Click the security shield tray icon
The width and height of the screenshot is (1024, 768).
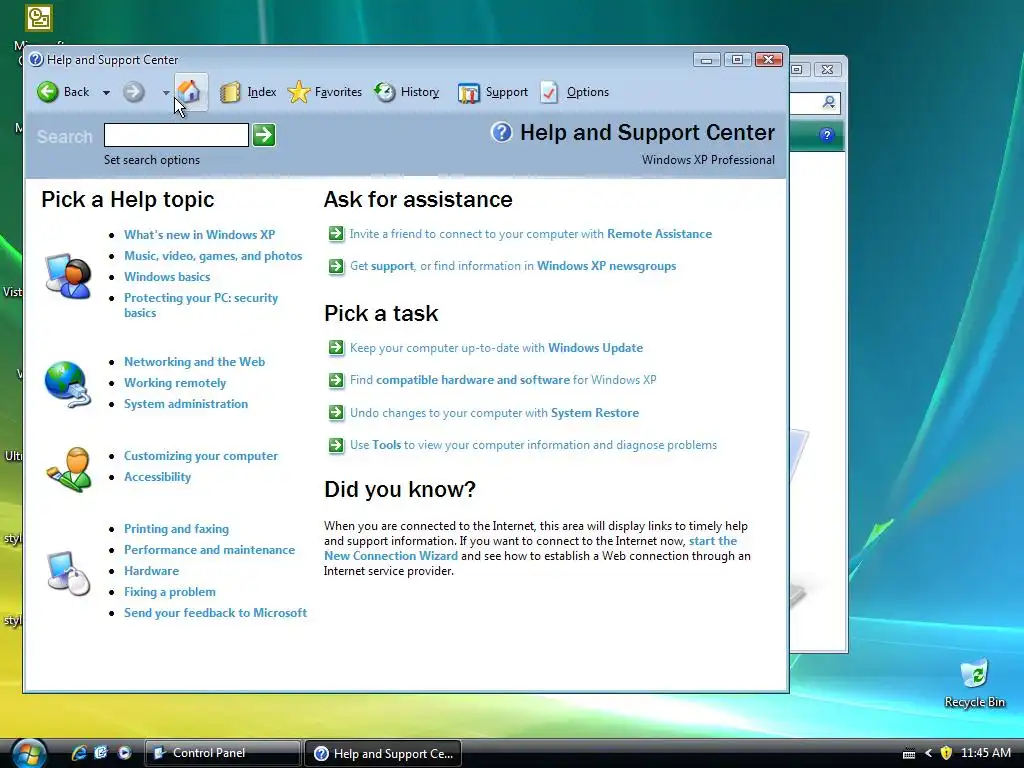[x=946, y=753]
